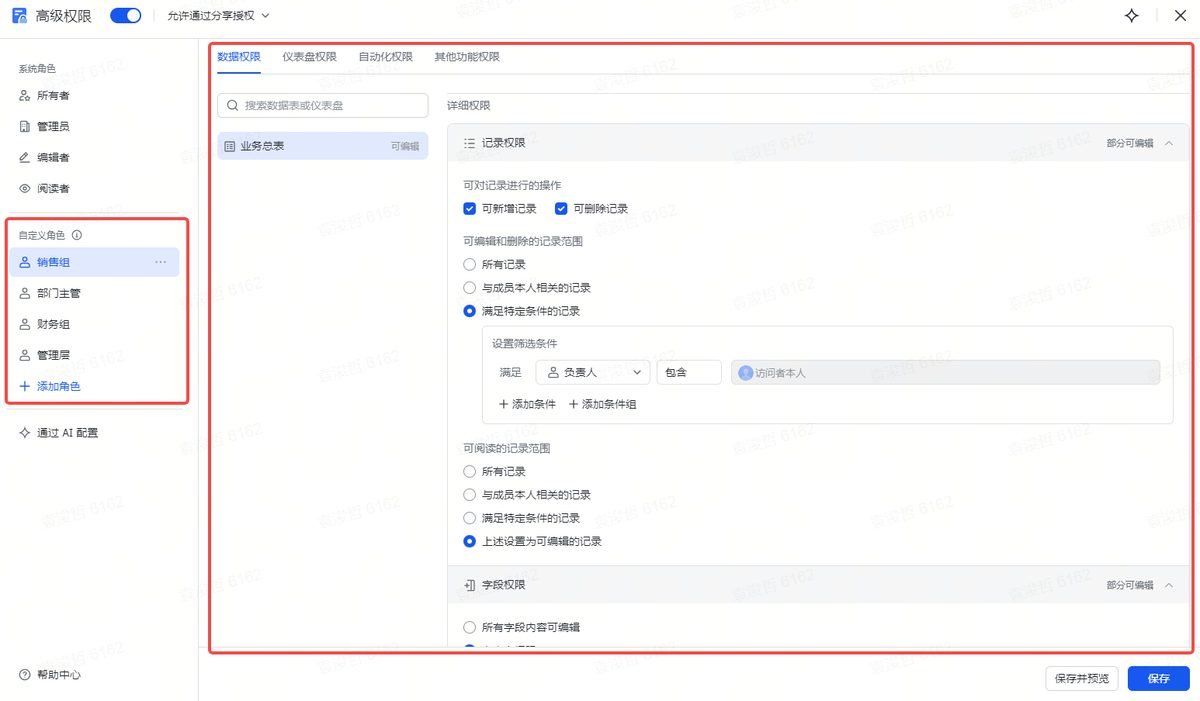Turn off the 高级权限 switch
Screen dimensions: 1200x701
126,16
